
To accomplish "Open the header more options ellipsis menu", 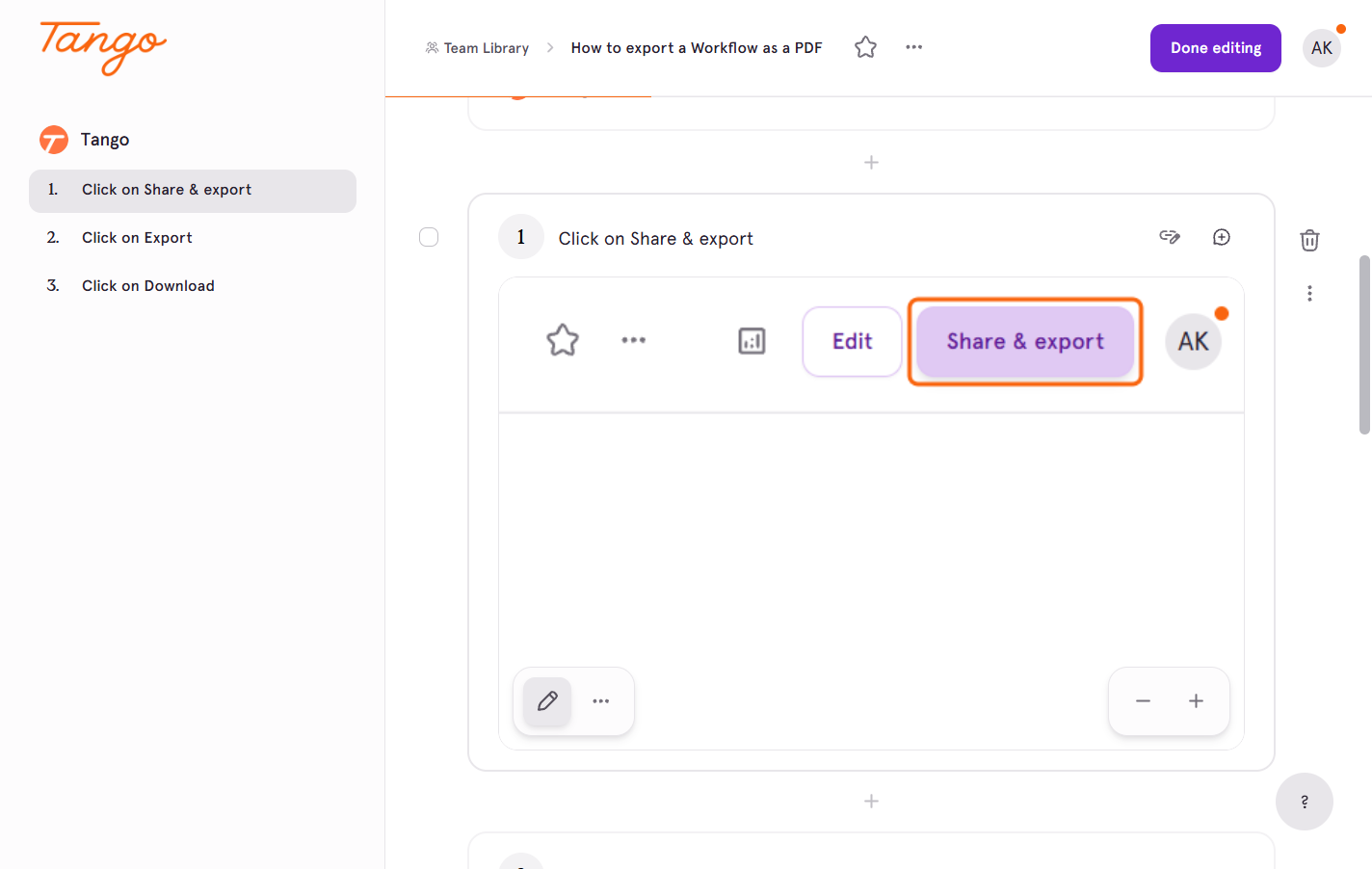I will 913,47.
